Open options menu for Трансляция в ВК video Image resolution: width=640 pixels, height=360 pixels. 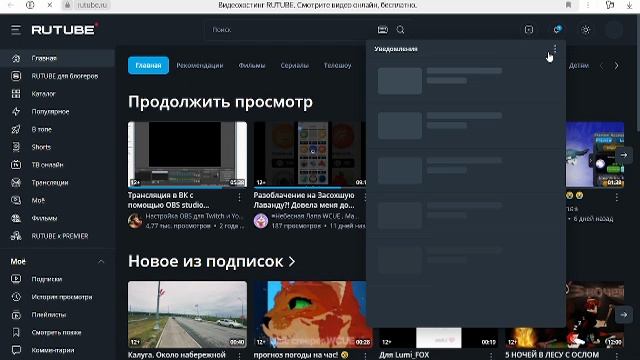240,197
